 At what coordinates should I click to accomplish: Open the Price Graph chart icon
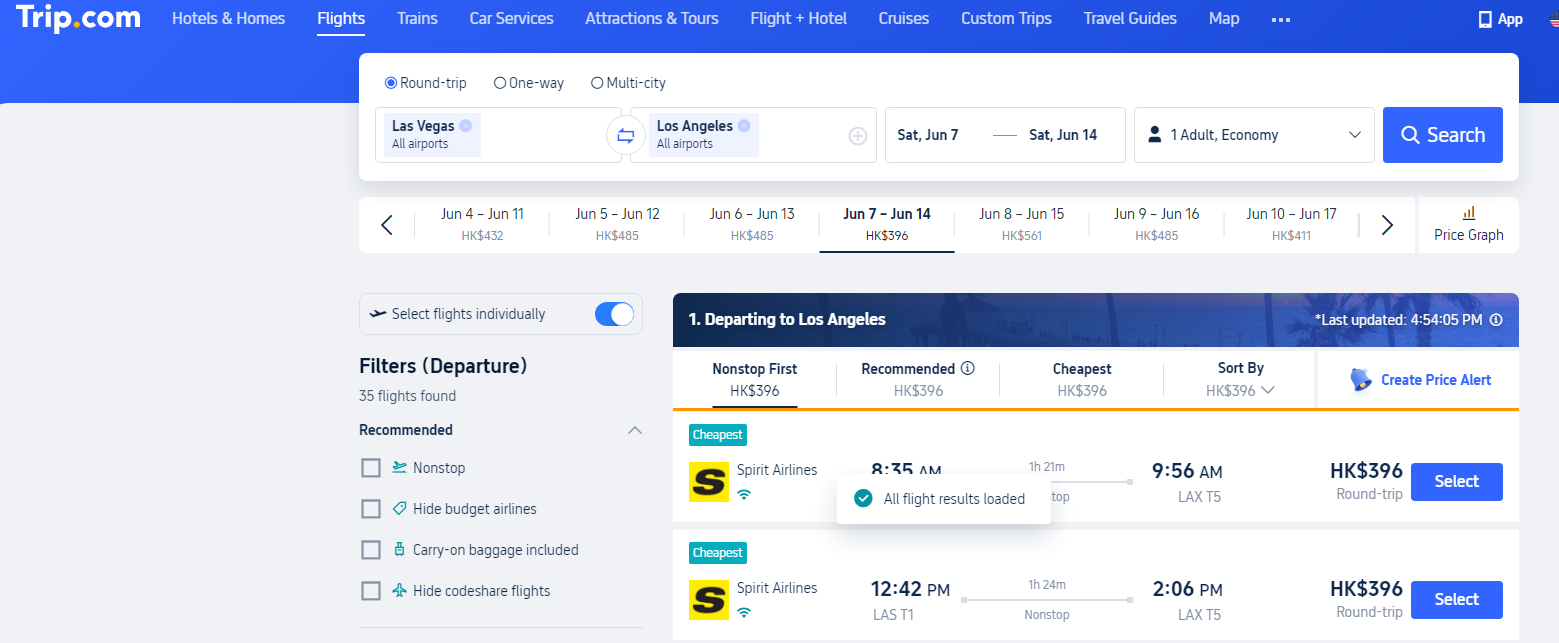click(1468, 213)
